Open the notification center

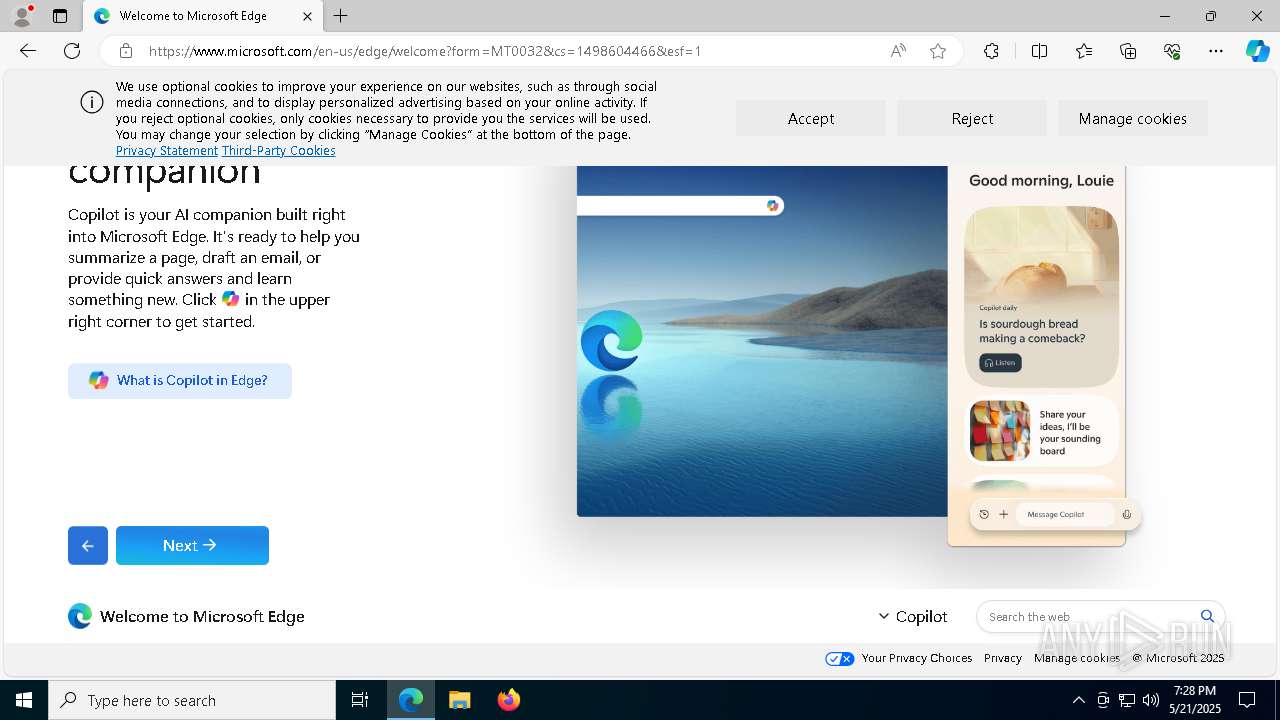[1247, 700]
